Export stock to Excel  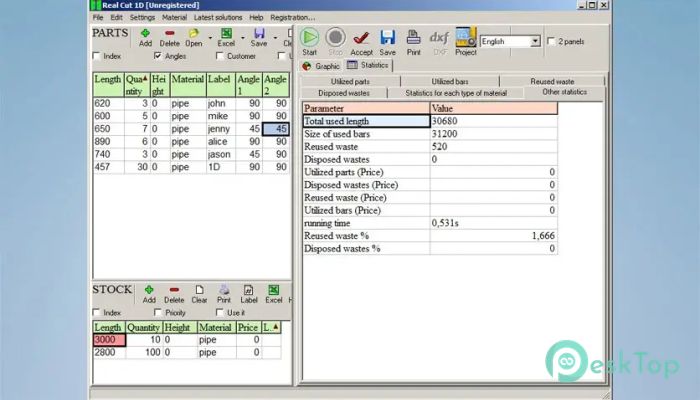point(274,295)
